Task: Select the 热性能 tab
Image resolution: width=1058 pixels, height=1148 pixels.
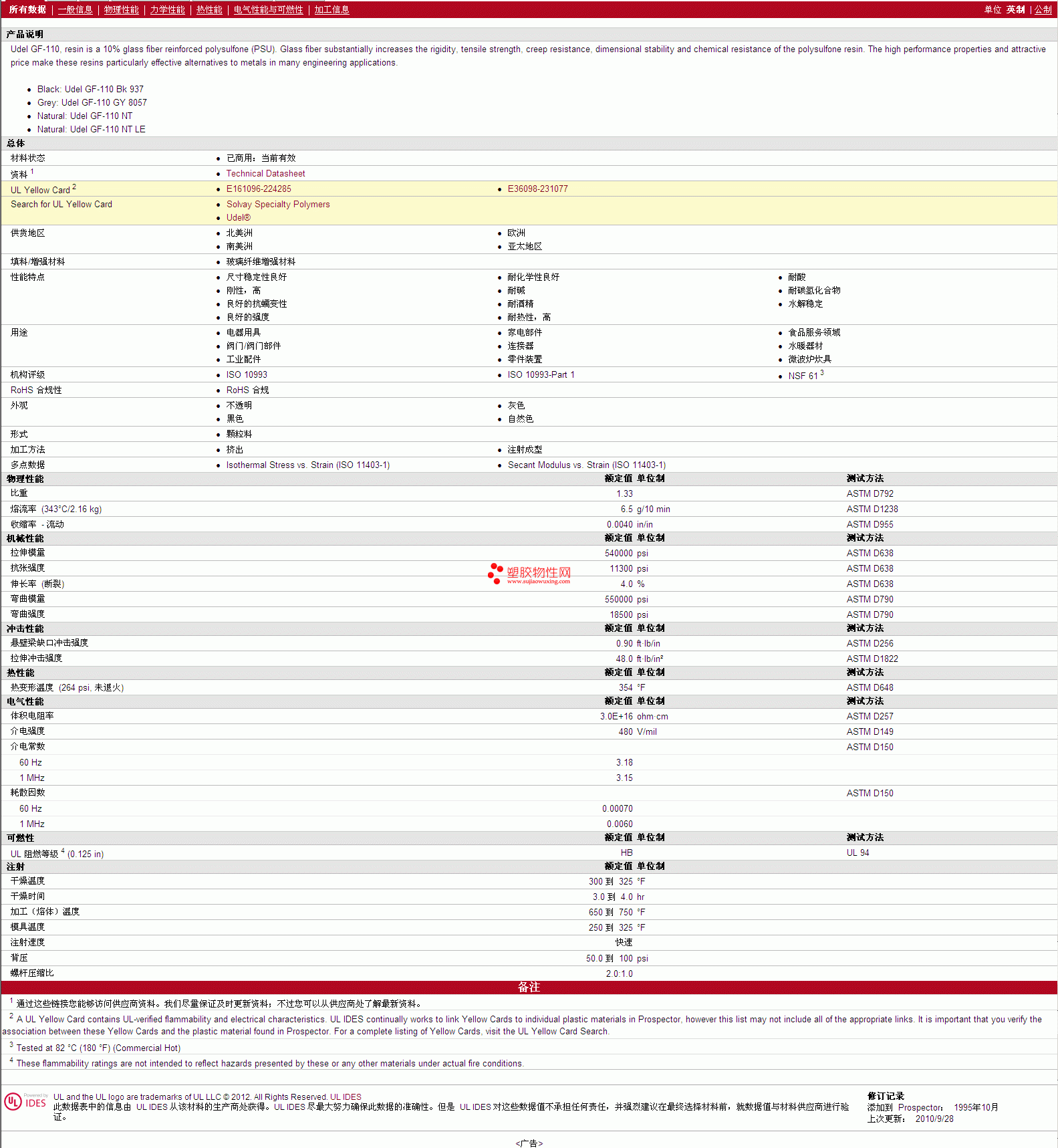Action: tap(209, 9)
